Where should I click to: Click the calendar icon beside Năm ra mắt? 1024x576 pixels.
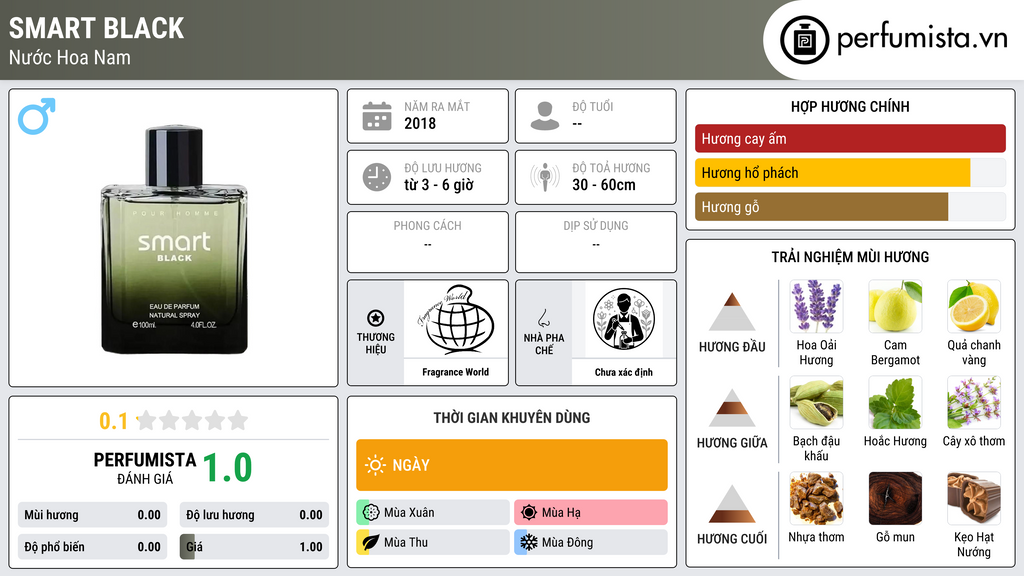point(377,116)
